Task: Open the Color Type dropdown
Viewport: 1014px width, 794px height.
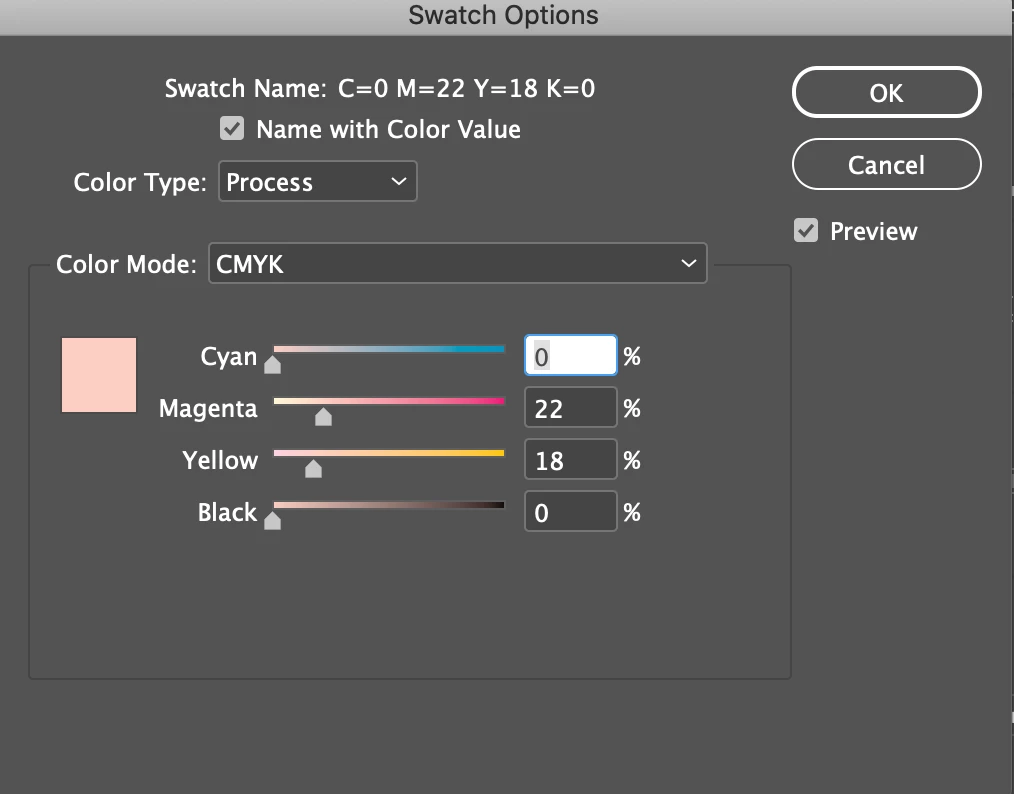Action: click(x=317, y=182)
